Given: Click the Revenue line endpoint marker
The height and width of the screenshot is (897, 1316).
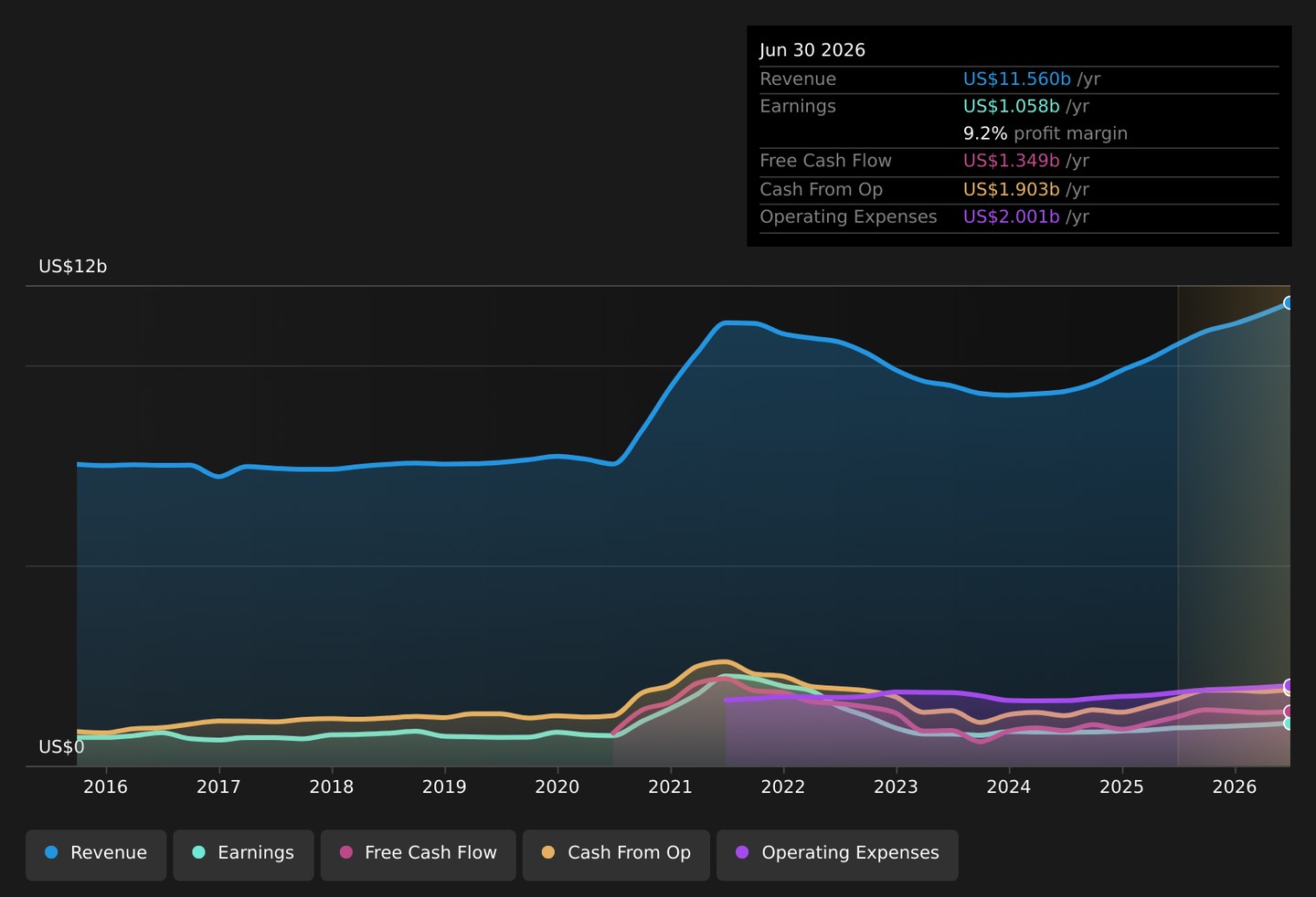Looking at the screenshot, I should [x=1289, y=302].
